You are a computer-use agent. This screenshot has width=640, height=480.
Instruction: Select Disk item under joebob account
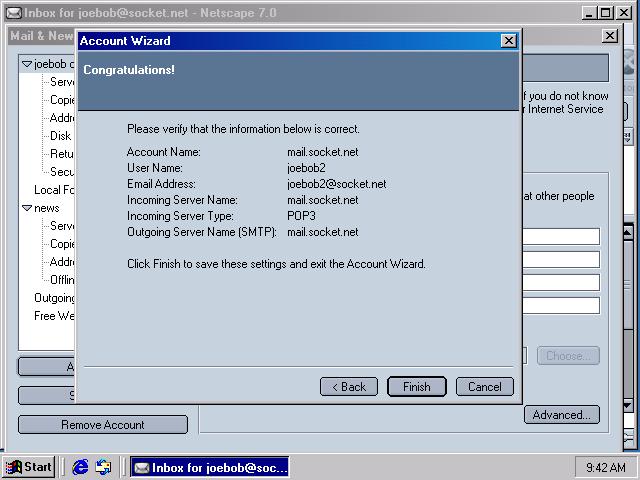60,136
